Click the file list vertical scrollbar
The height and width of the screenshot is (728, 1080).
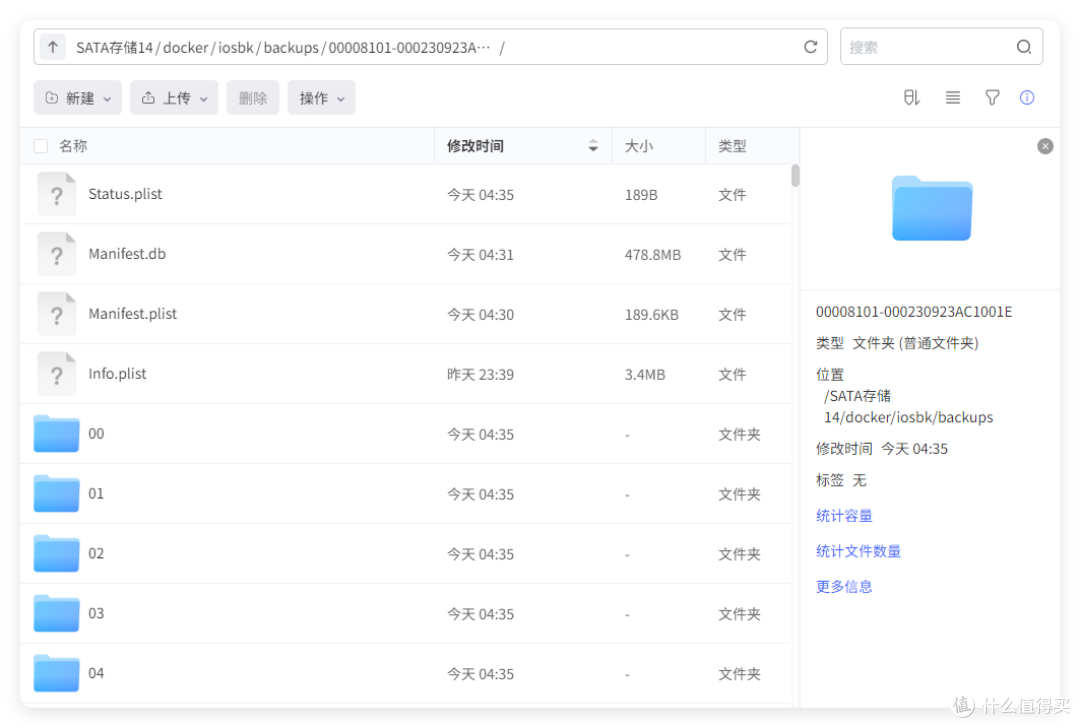click(795, 176)
